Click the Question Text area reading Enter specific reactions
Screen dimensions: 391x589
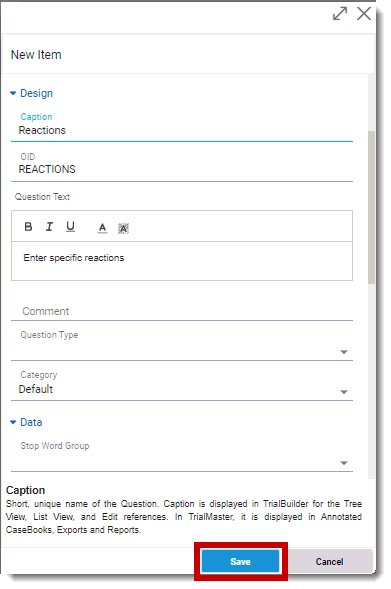point(182,261)
